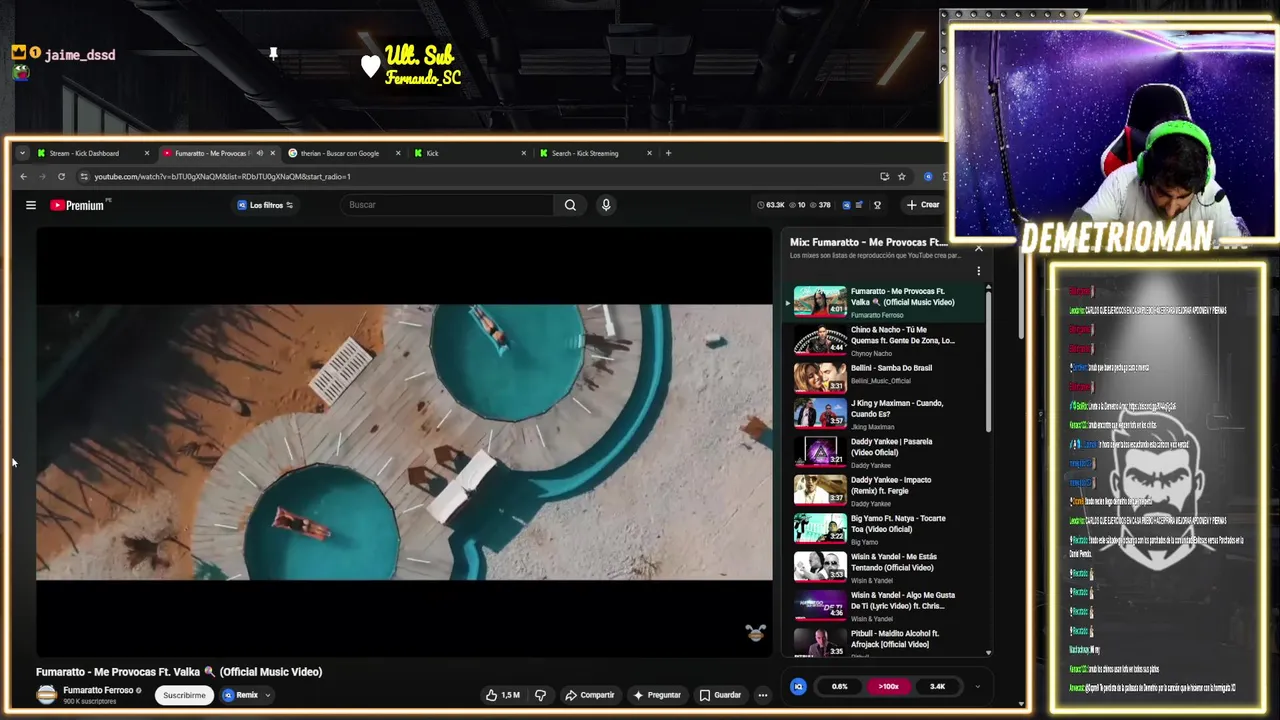
Task: Click the Suscribirme button
Action: 184,695
